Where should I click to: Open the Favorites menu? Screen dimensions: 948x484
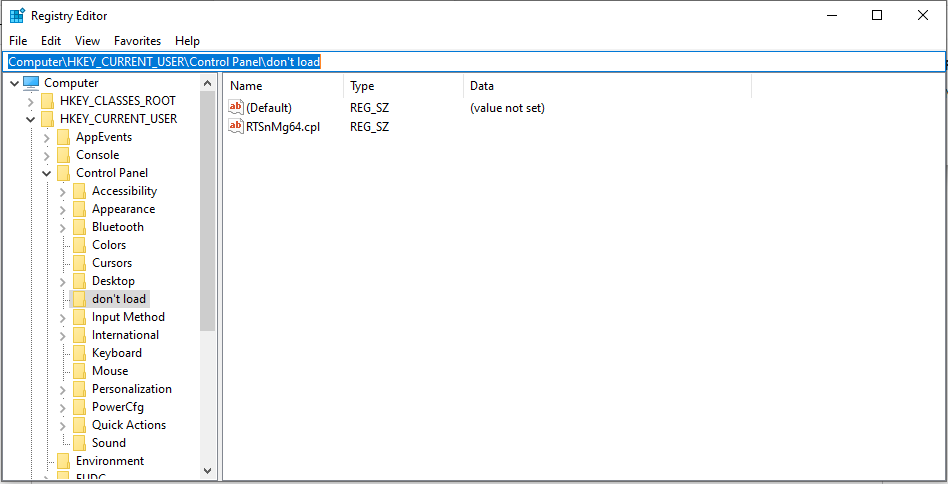click(137, 40)
